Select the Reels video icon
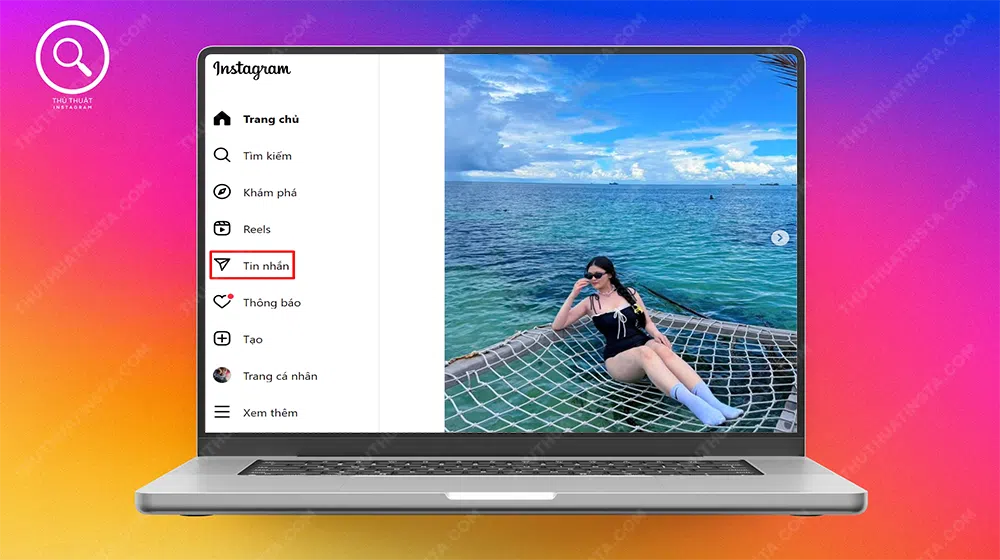This screenshot has height=560, width=1000. 222,229
